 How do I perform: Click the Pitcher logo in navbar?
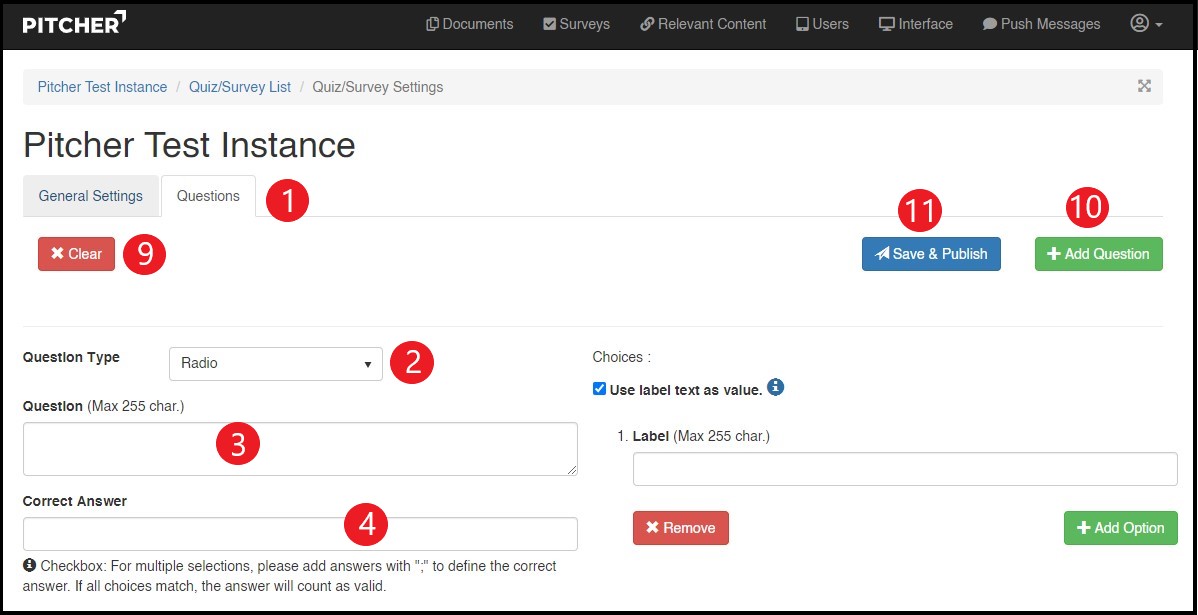(x=75, y=24)
